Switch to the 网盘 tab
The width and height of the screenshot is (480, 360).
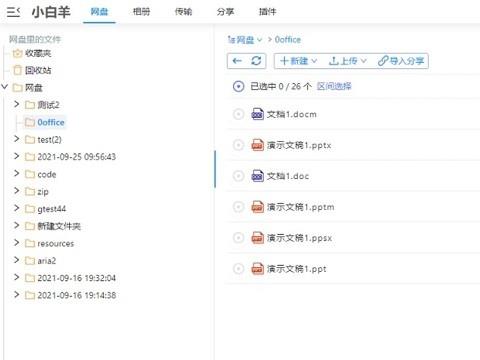[x=99, y=12]
